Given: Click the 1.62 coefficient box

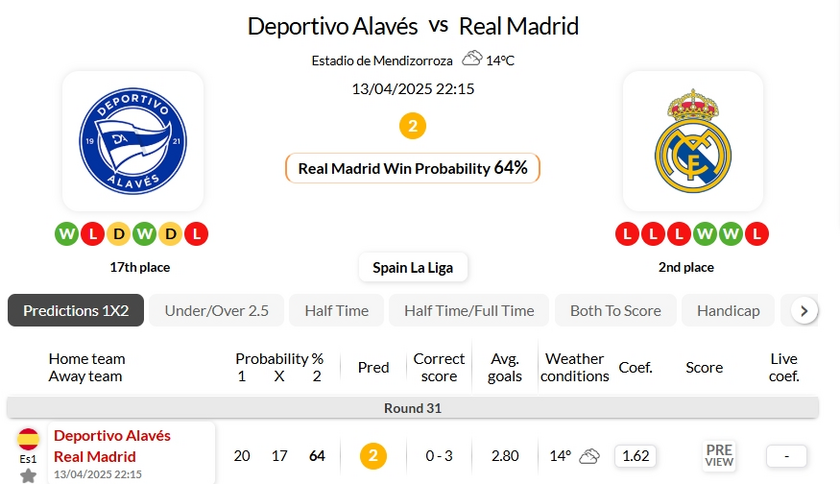Looking at the screenshot, I should click(x=636, y=456).
